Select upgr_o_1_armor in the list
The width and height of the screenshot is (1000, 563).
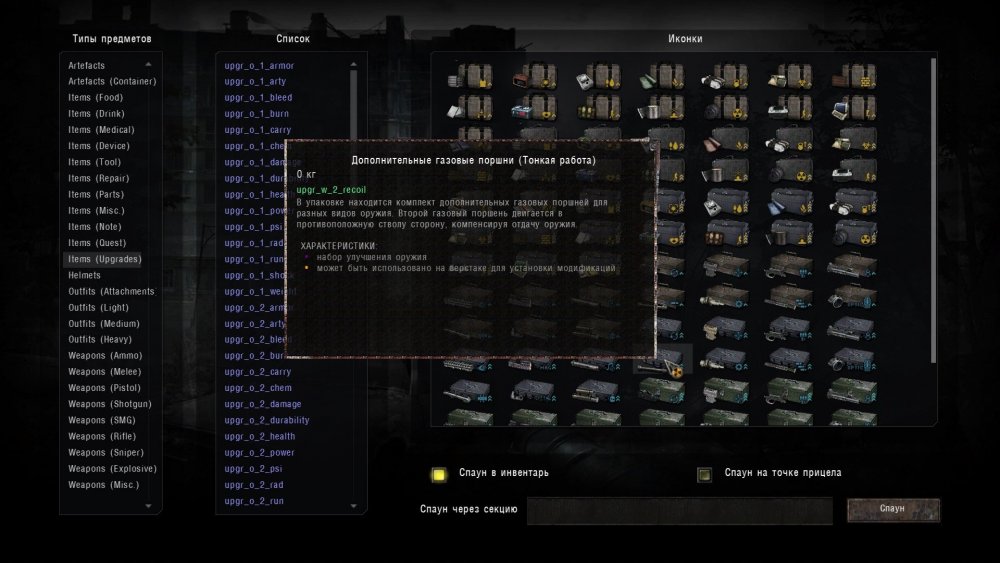pos(259,66)
